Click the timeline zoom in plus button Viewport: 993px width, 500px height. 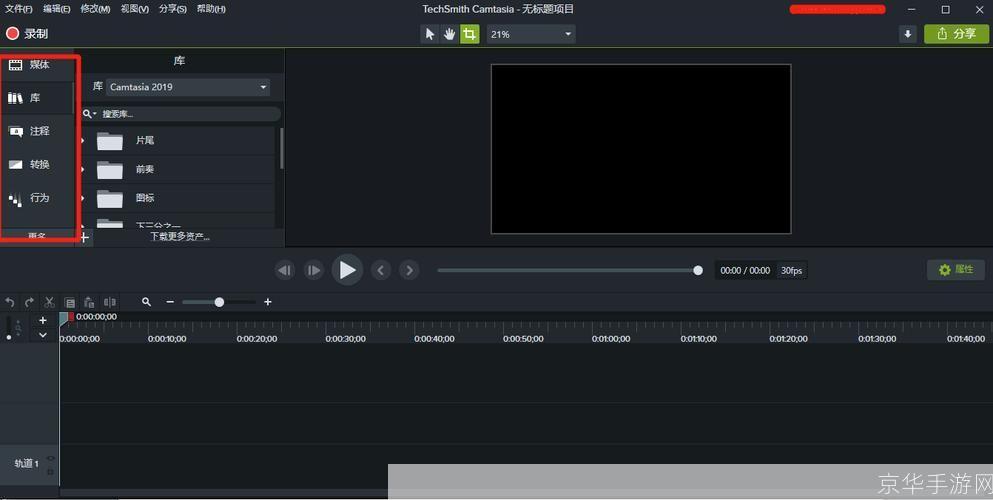click(268, 302)
